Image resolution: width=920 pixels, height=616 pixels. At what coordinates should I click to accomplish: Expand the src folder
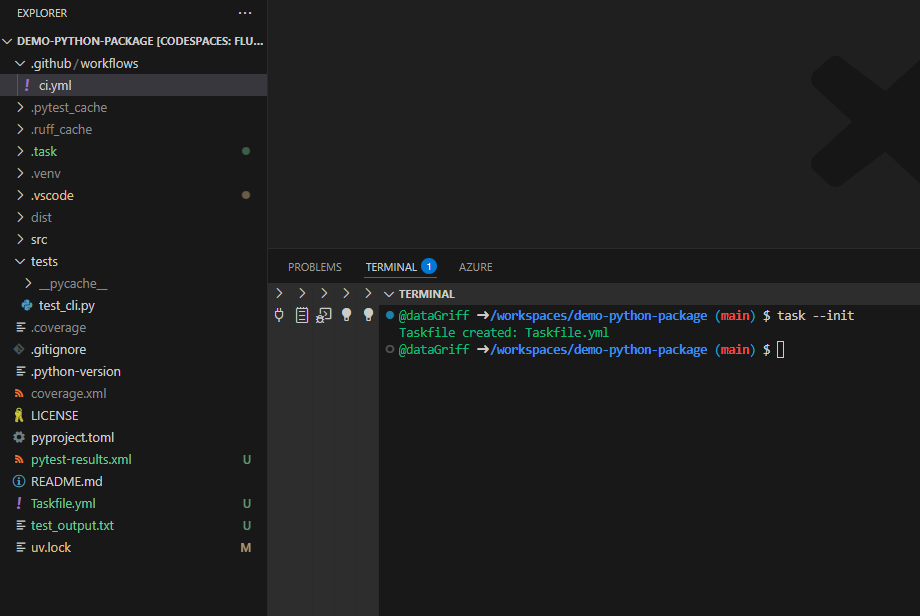click(x=20, y=239)
